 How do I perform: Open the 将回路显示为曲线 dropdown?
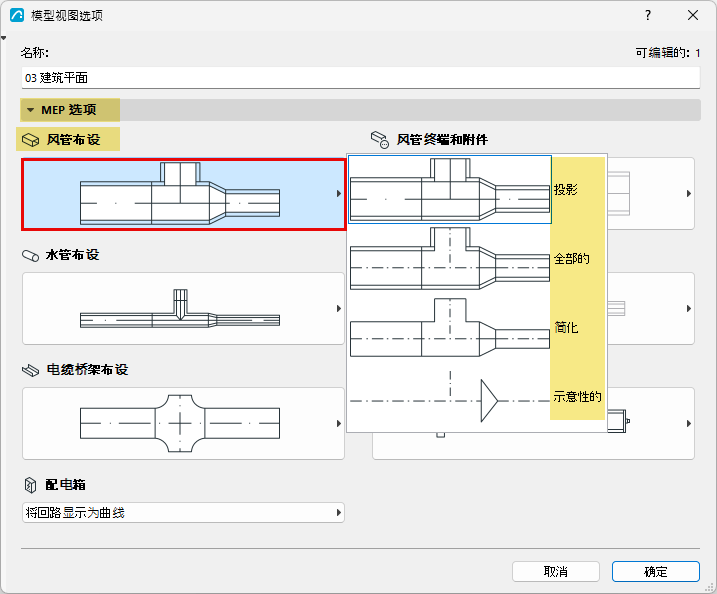click(x=183, y=513)
